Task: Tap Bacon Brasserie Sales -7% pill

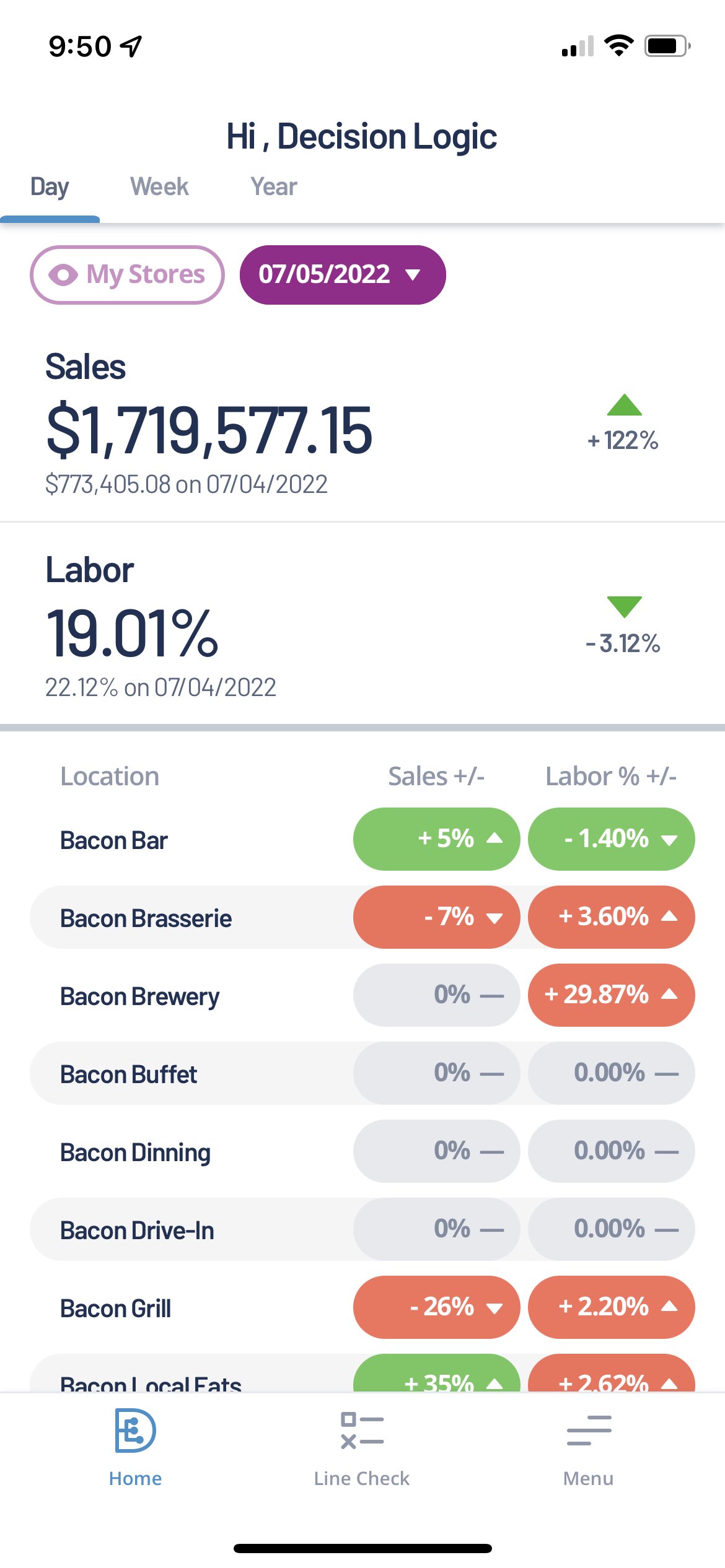Action: (x=436, y=917)
